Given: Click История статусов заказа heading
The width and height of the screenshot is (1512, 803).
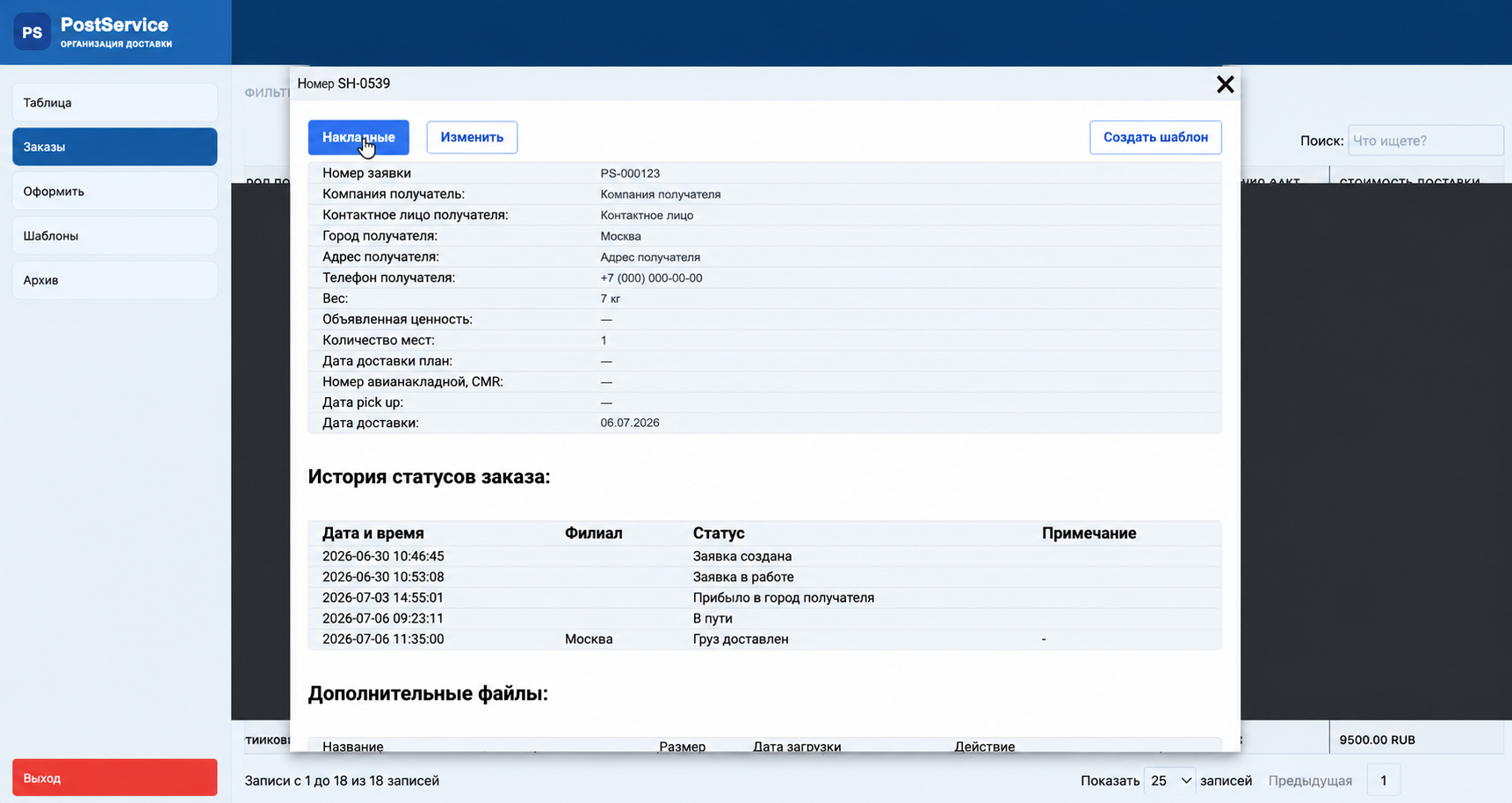Looking at the screenshot, I should pos(429,477).
